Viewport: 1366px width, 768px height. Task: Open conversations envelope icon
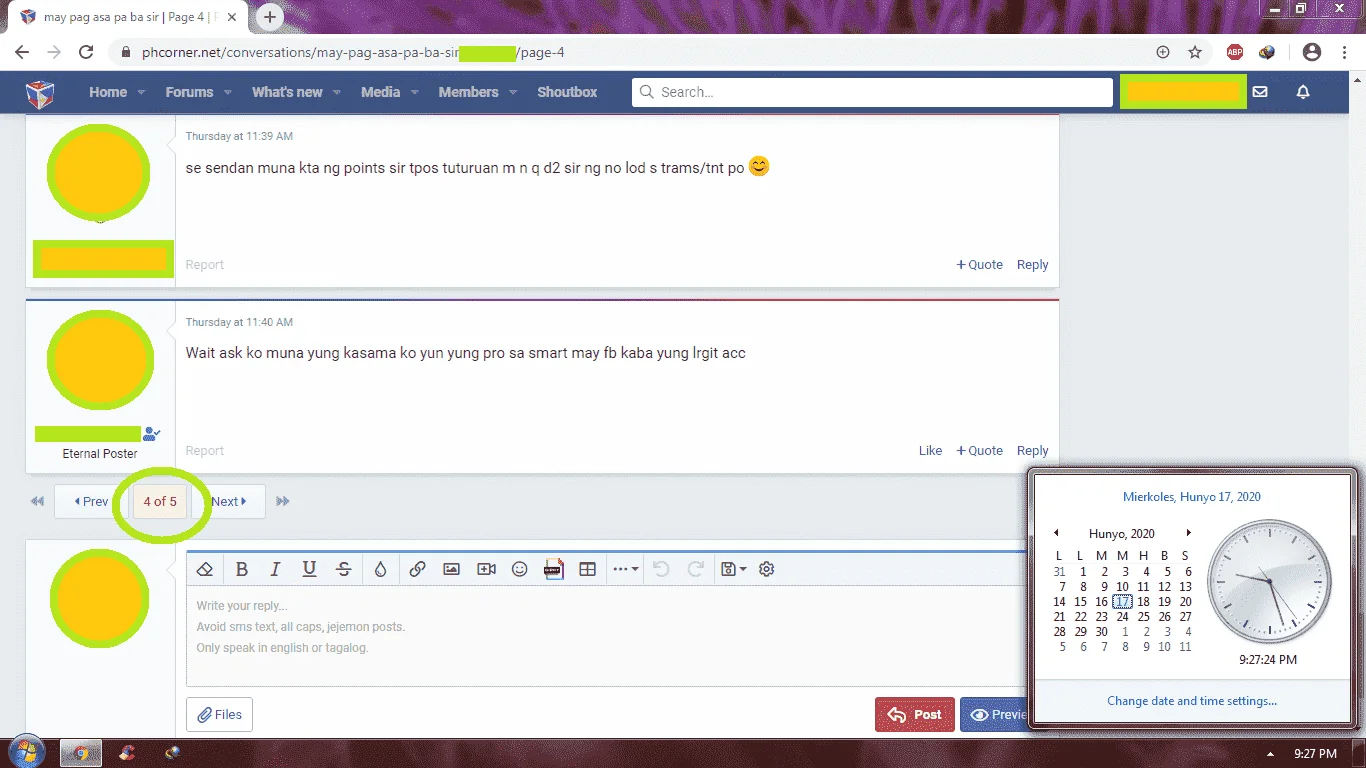(x=1260, y=92)
